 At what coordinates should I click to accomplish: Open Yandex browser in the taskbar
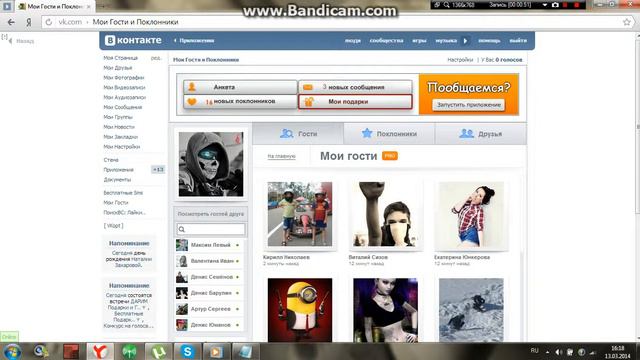[x=100, y=352]
